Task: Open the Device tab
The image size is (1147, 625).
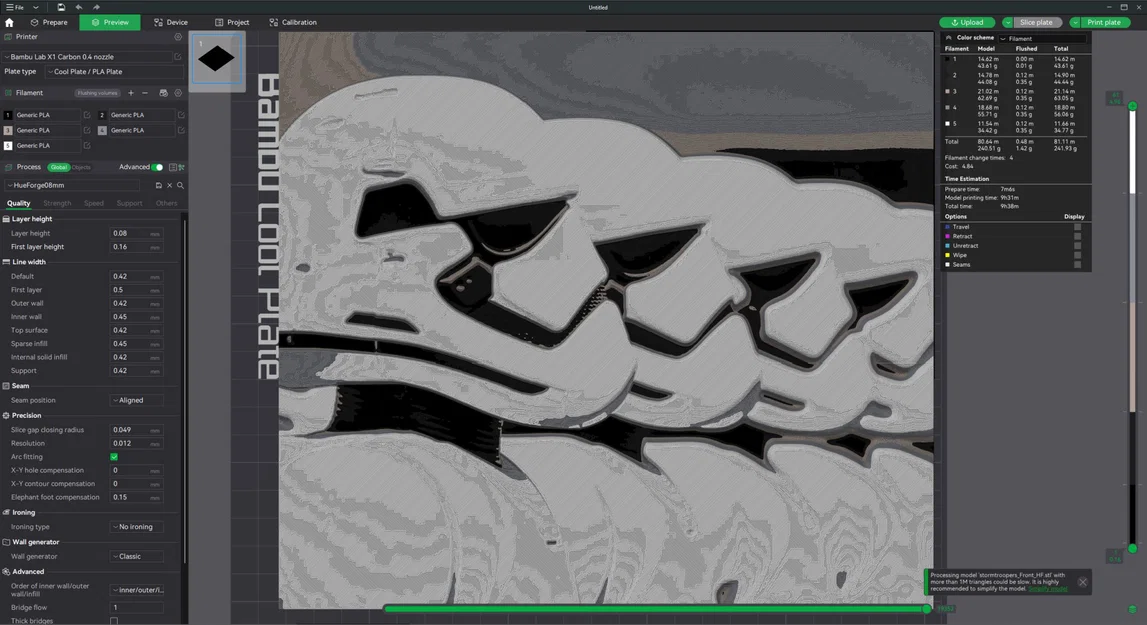Action: 170,23
